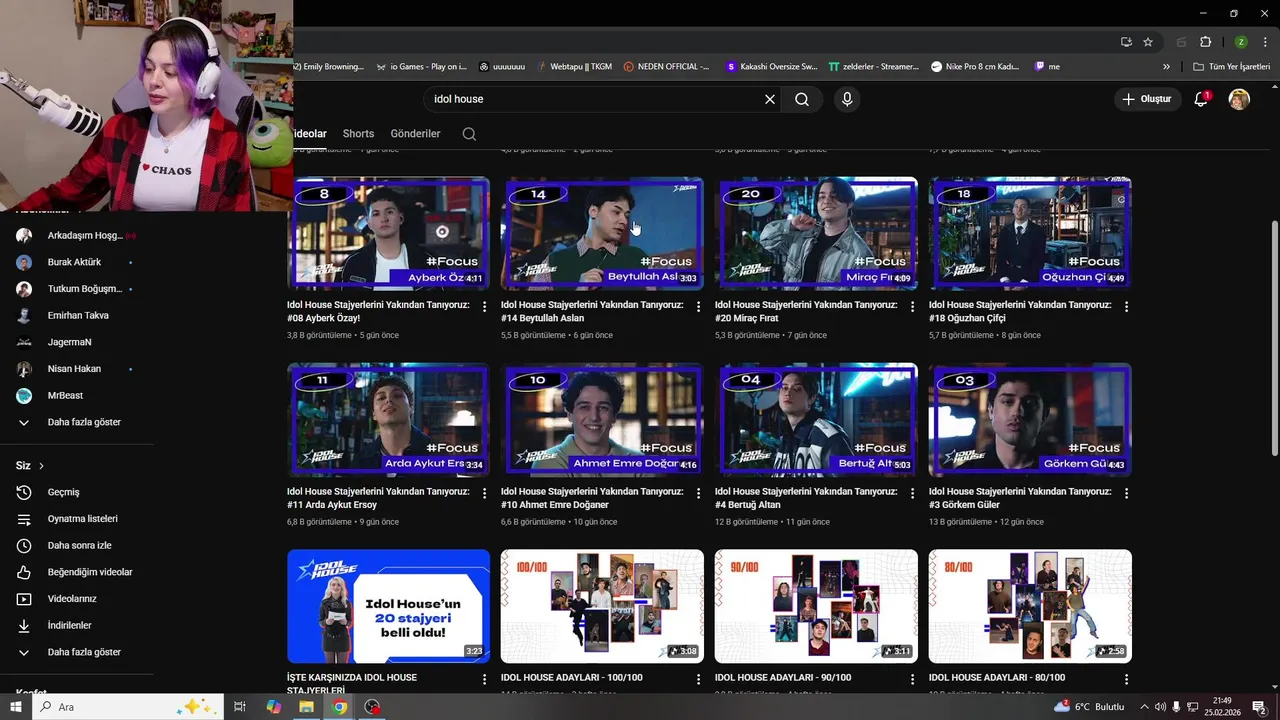
Task: Open the Chrome three-dot menu
Action: [x=1265, y=42]
